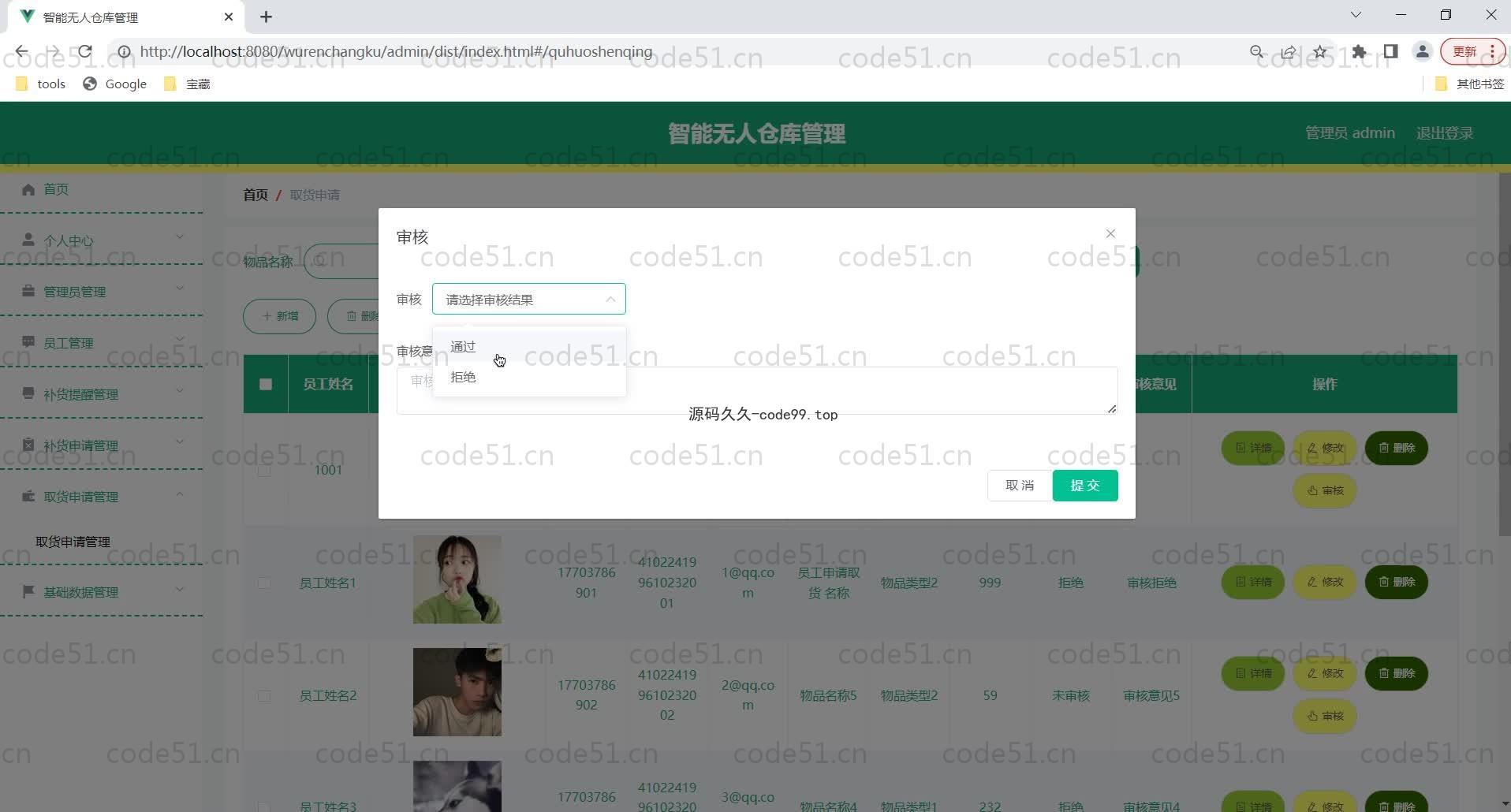Click the zoom magnifier icon
The height and width of the screenshot is (812, 1511).
(x=1257, y=51)
